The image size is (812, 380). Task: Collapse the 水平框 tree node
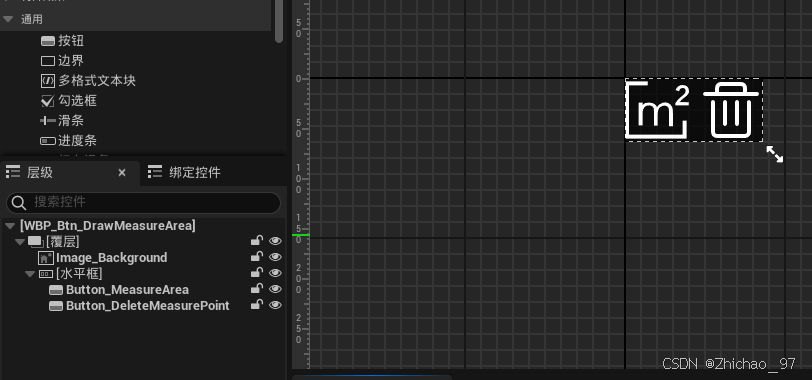[30, 274]
